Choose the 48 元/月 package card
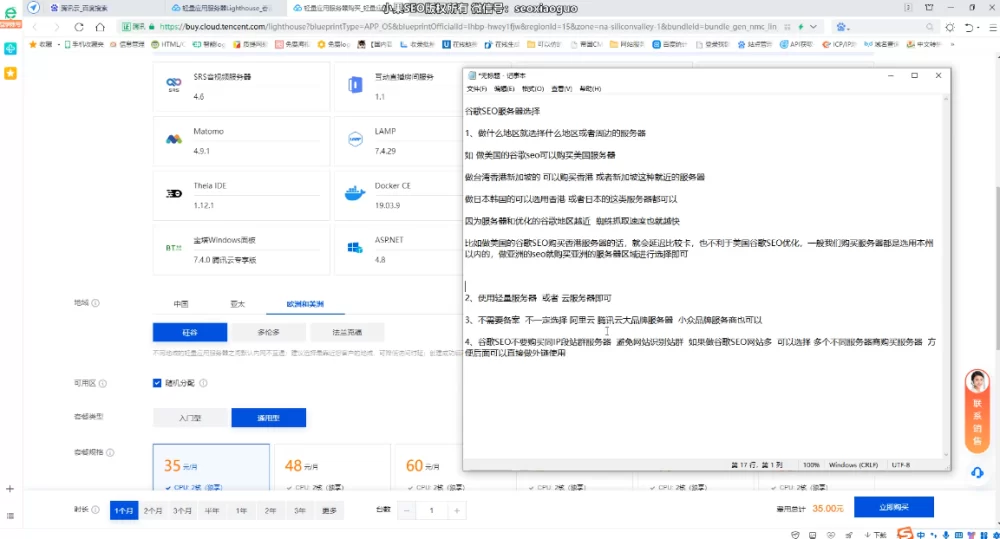 [332, 468]
